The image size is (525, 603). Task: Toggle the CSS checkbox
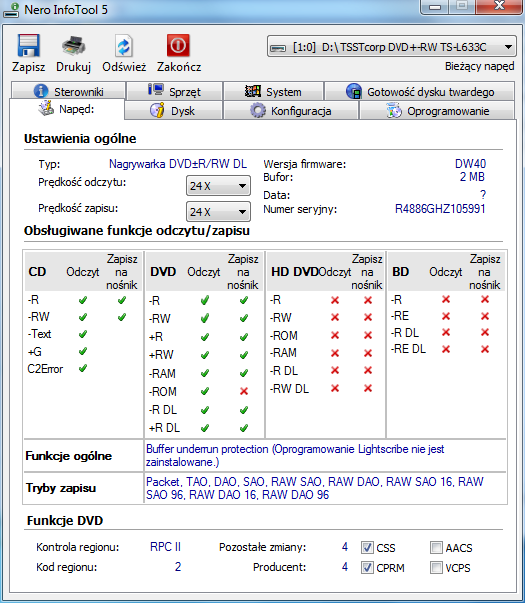(x=367, y=547)
